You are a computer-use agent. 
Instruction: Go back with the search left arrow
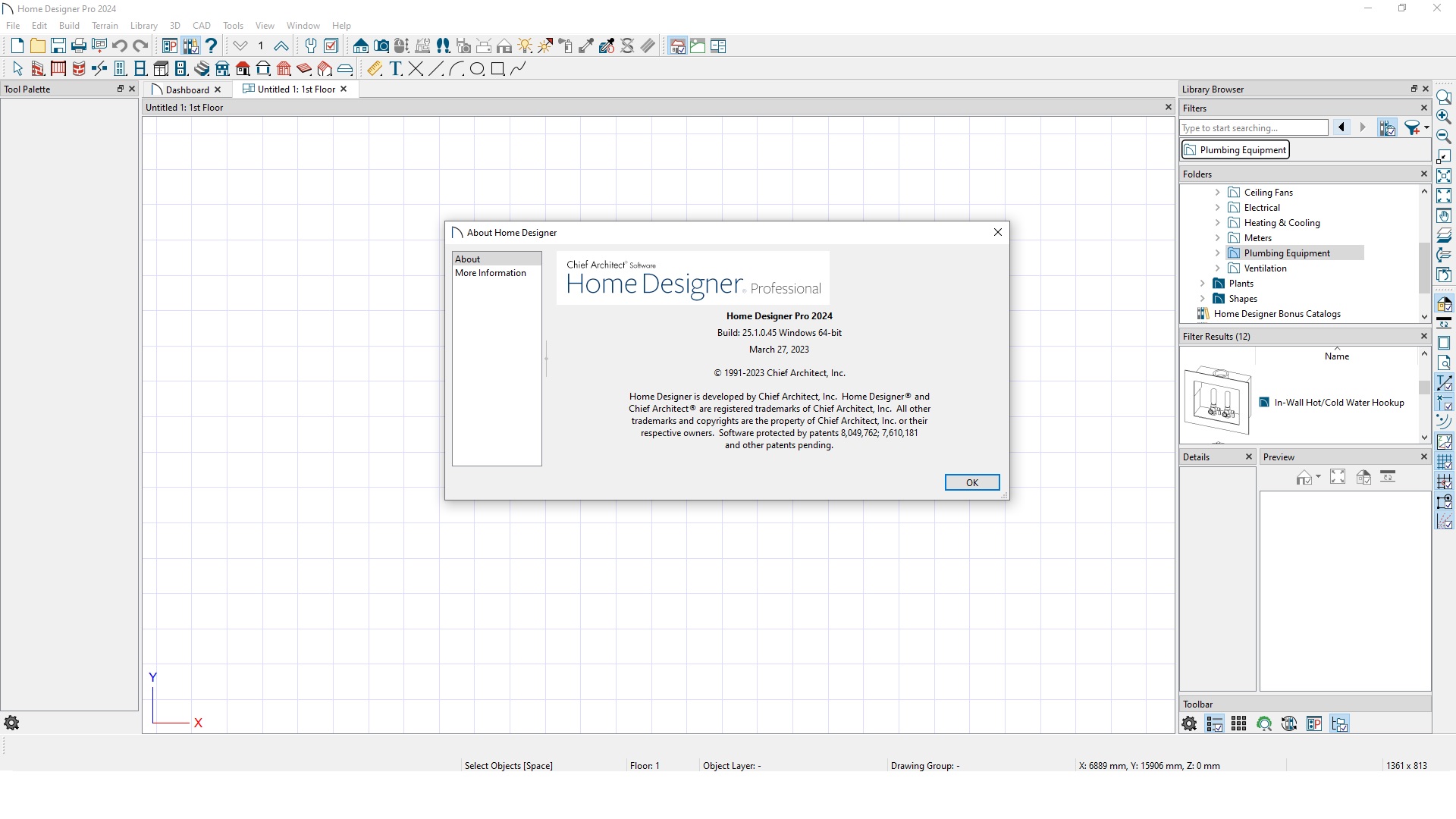[1341, 127]
